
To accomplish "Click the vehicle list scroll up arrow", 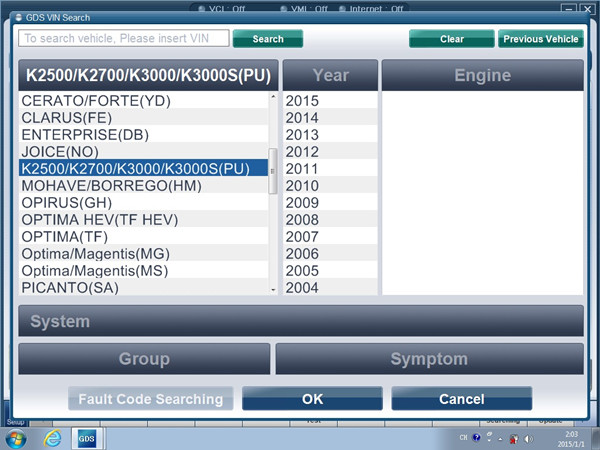I will [273, 96].
